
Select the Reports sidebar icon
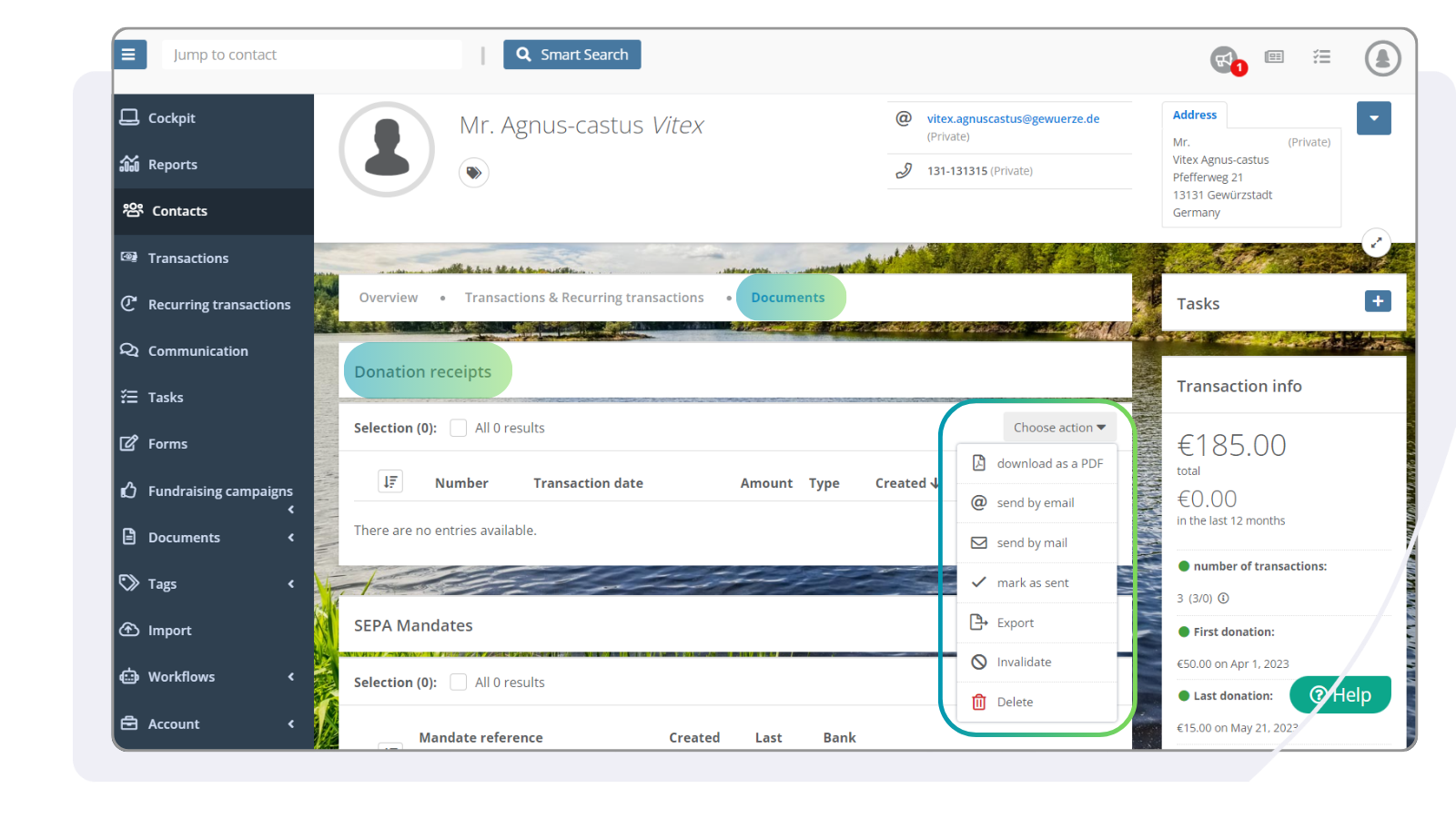point(132,164)
